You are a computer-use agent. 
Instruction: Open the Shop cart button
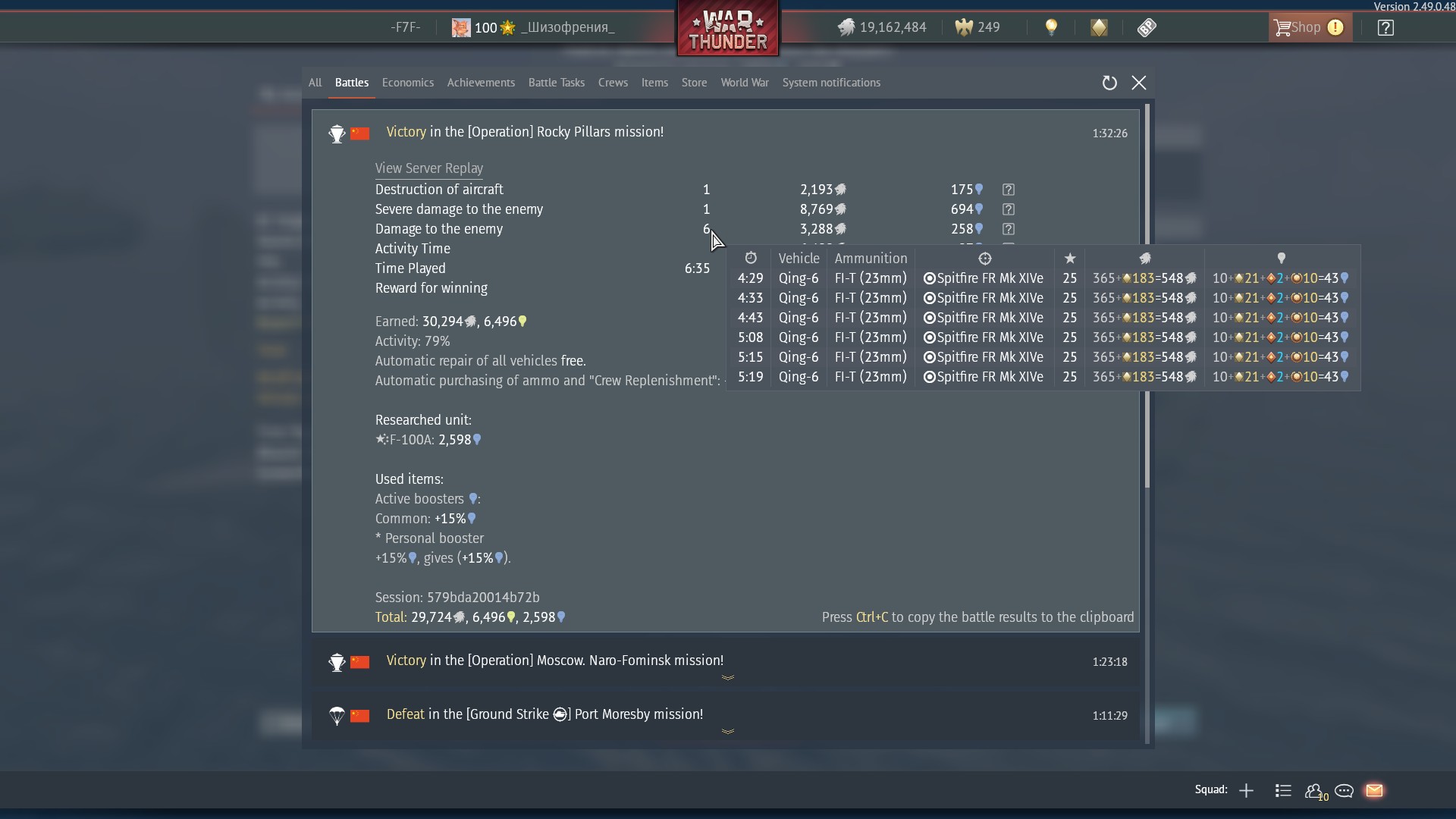click(x=1310, y=27)
